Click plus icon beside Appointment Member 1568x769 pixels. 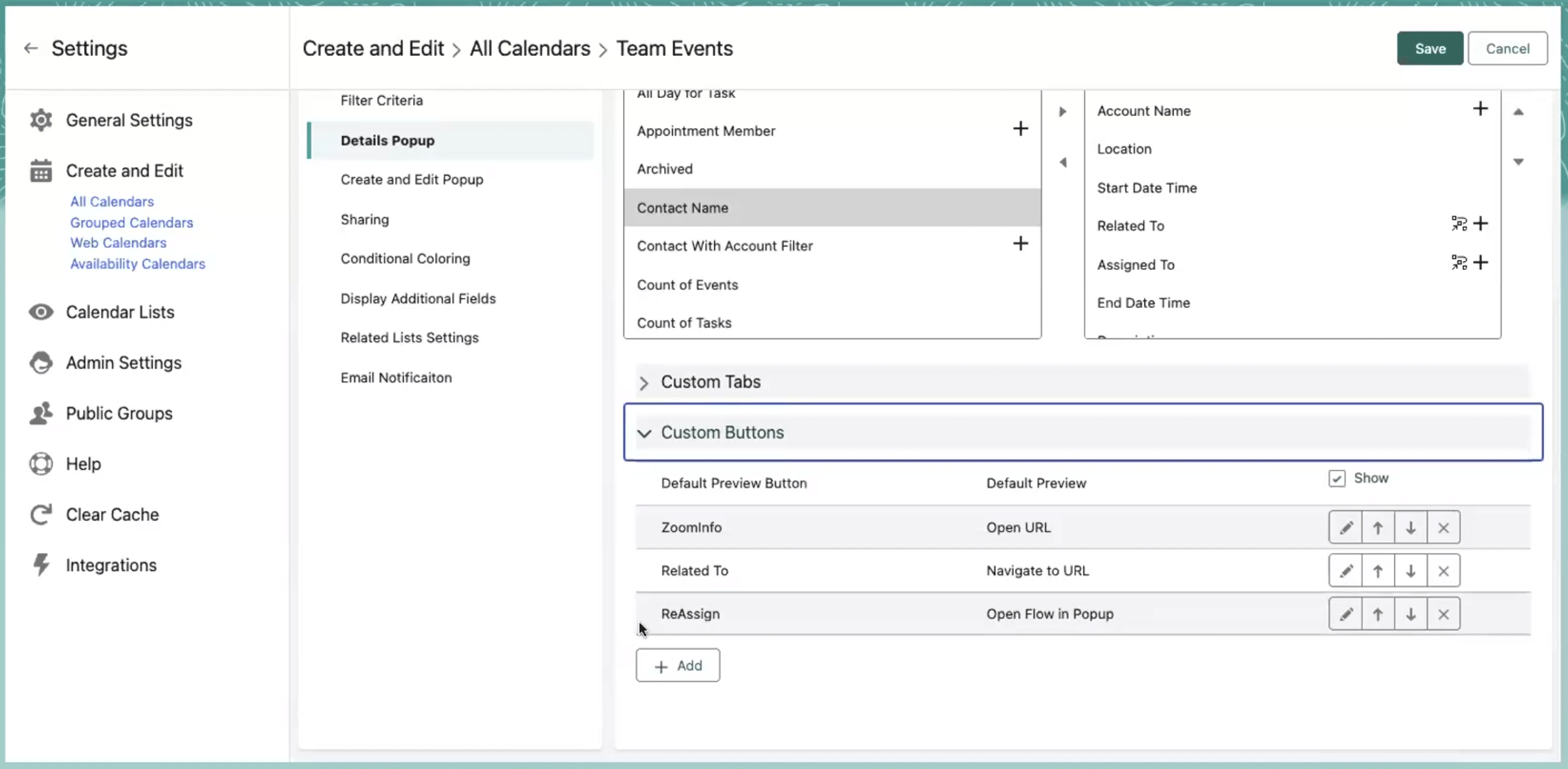[x=1020, y=129]
